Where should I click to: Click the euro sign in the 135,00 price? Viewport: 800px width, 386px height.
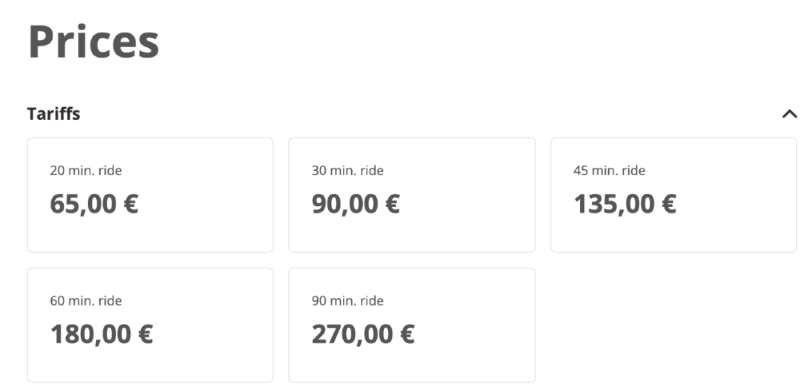click(x=669, y=204)
